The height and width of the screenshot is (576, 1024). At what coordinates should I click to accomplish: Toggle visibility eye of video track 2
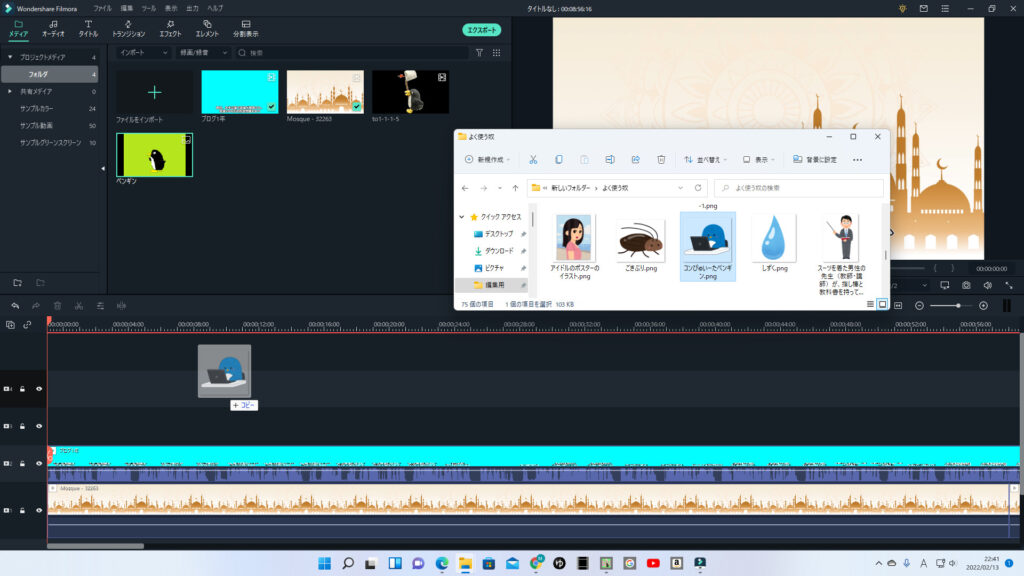coord(39,464)
